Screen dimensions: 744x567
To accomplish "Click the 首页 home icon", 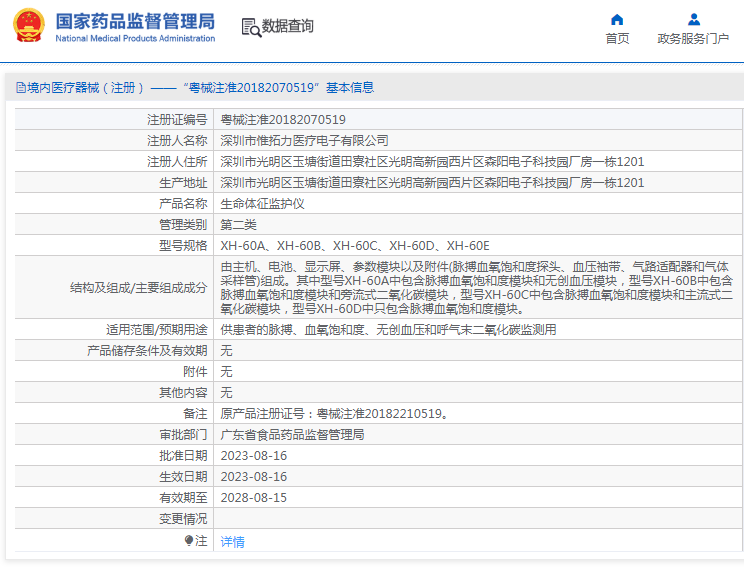I will 617,19.
